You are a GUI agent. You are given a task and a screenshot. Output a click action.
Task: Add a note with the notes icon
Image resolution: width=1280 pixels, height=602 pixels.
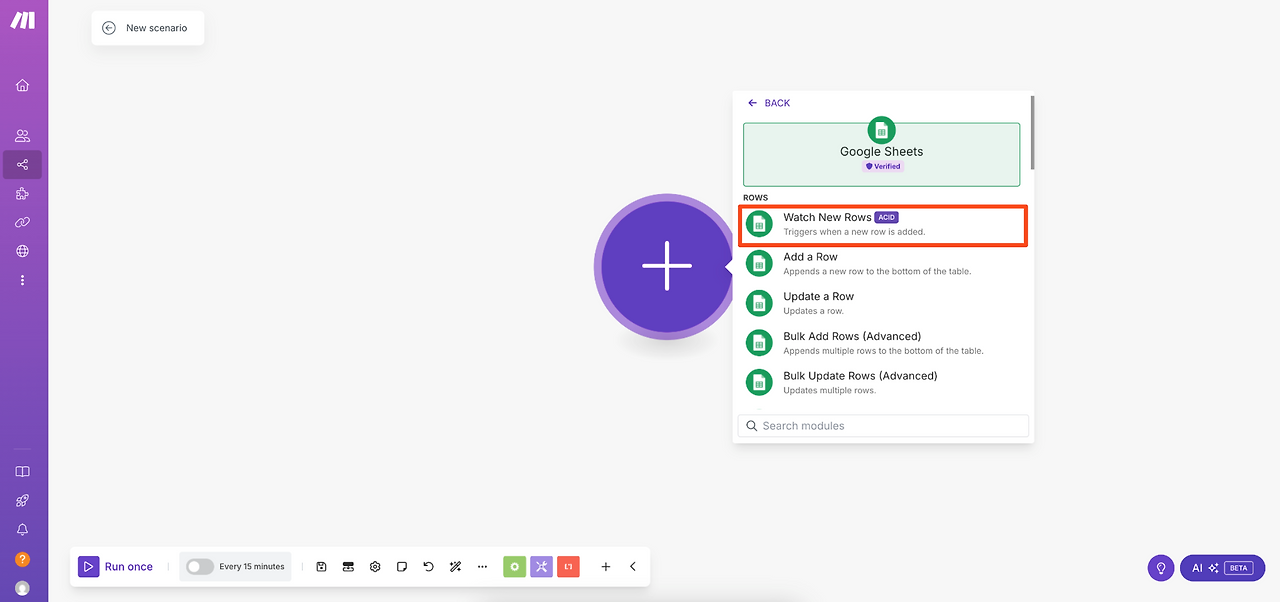(402, 567)
